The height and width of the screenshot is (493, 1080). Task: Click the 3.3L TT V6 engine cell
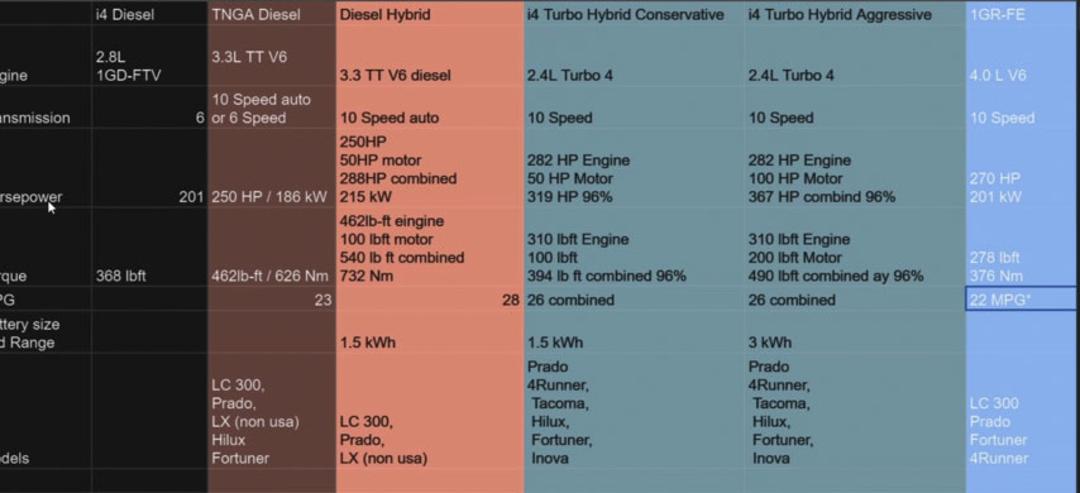(271, 56)
